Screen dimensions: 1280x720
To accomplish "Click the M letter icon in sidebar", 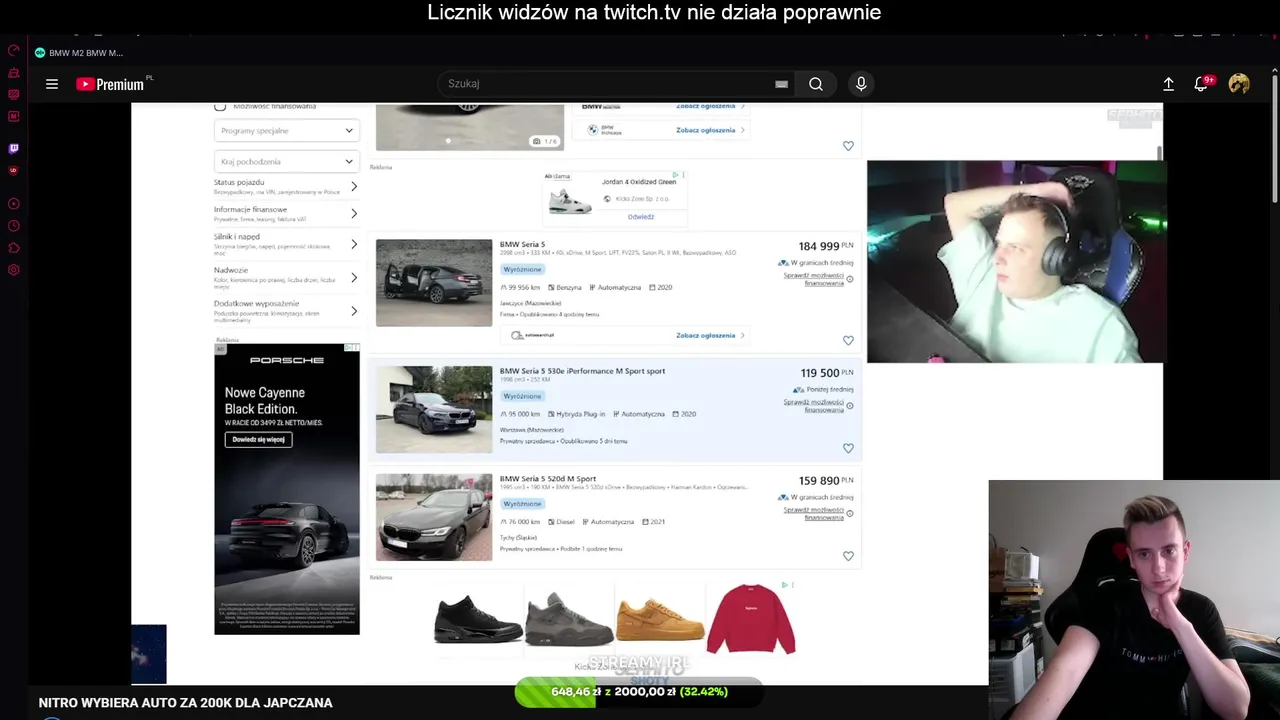I will point(13,116).
